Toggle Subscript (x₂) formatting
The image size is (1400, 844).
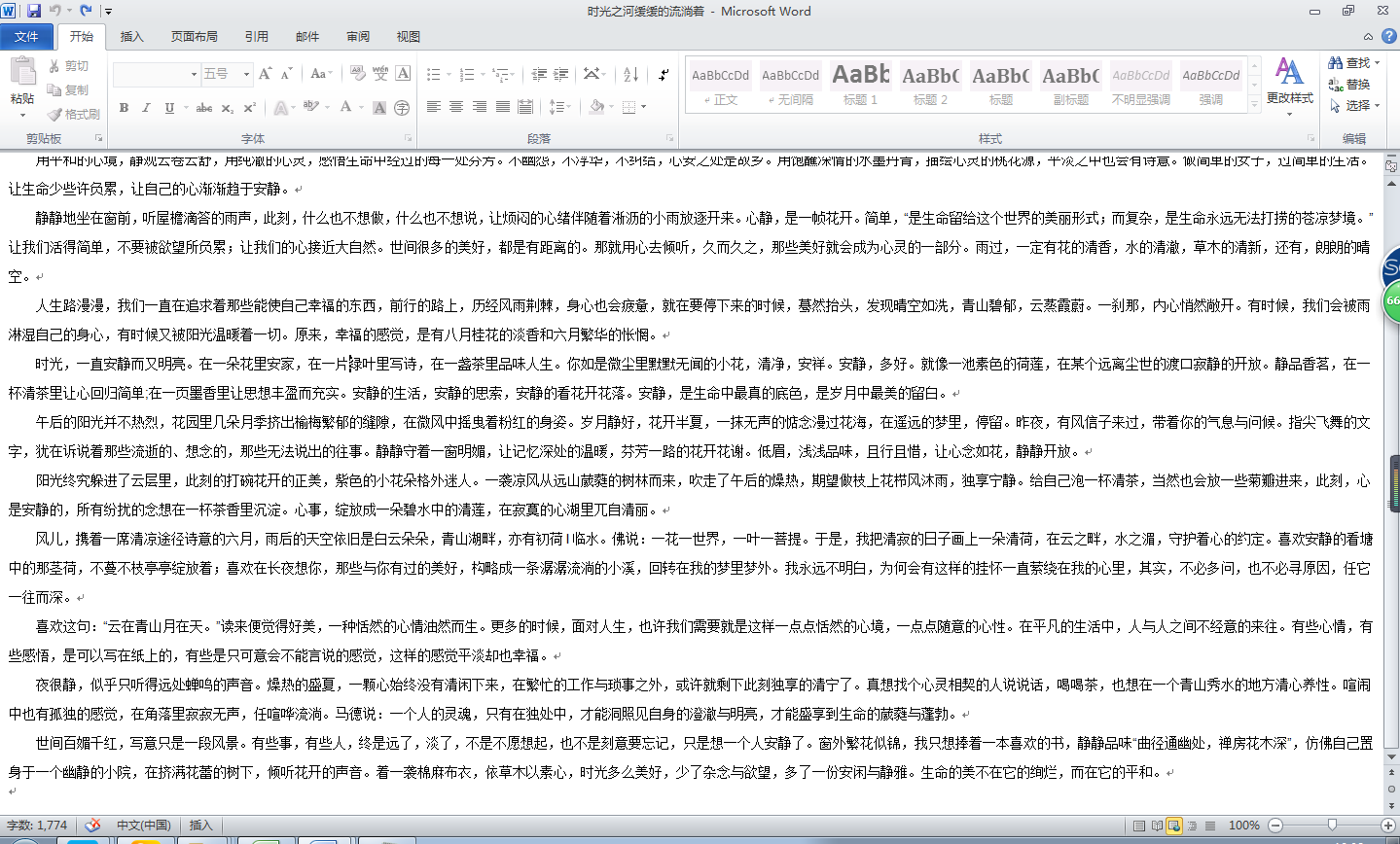(227, 107)
